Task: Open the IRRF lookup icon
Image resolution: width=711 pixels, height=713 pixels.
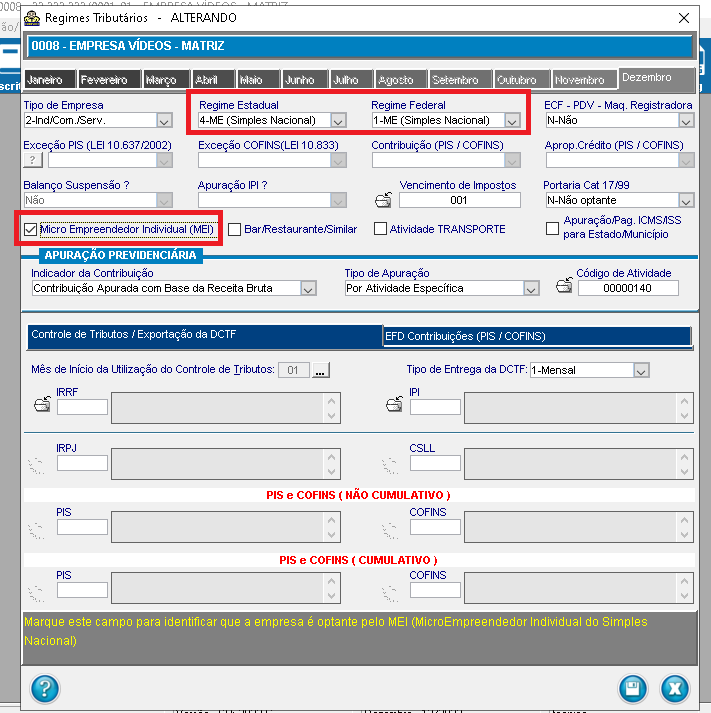Action: click(43, 404)
